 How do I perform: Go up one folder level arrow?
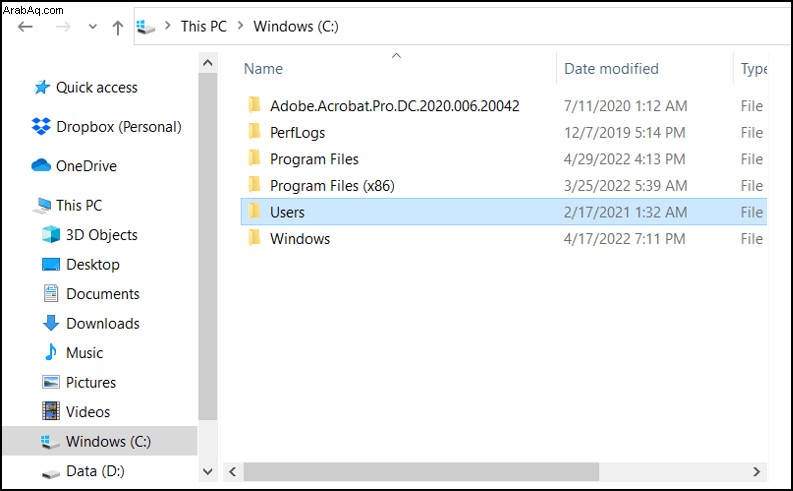tap(118, 27)
